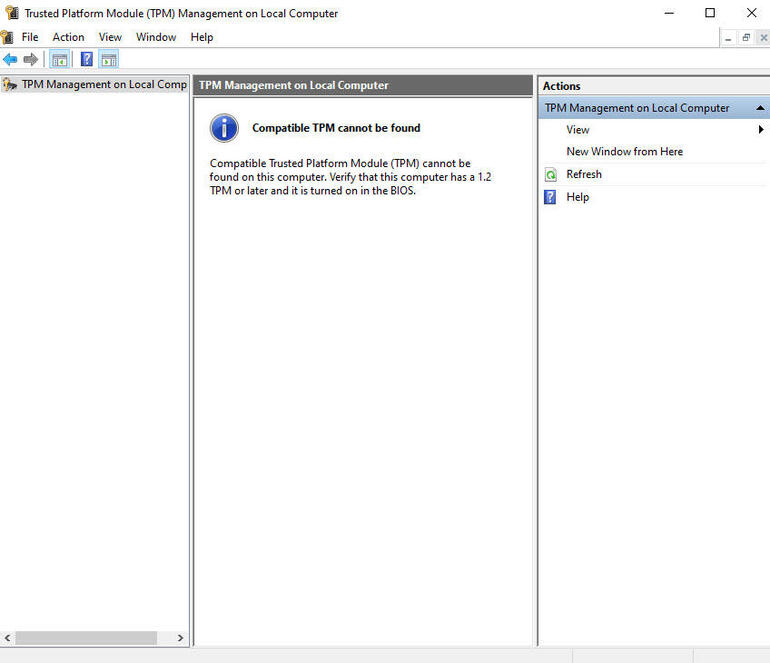Screen dimensions: 770x663
Task: Click the gray Forward arrow in toolbar
Action: coord(30,60)
